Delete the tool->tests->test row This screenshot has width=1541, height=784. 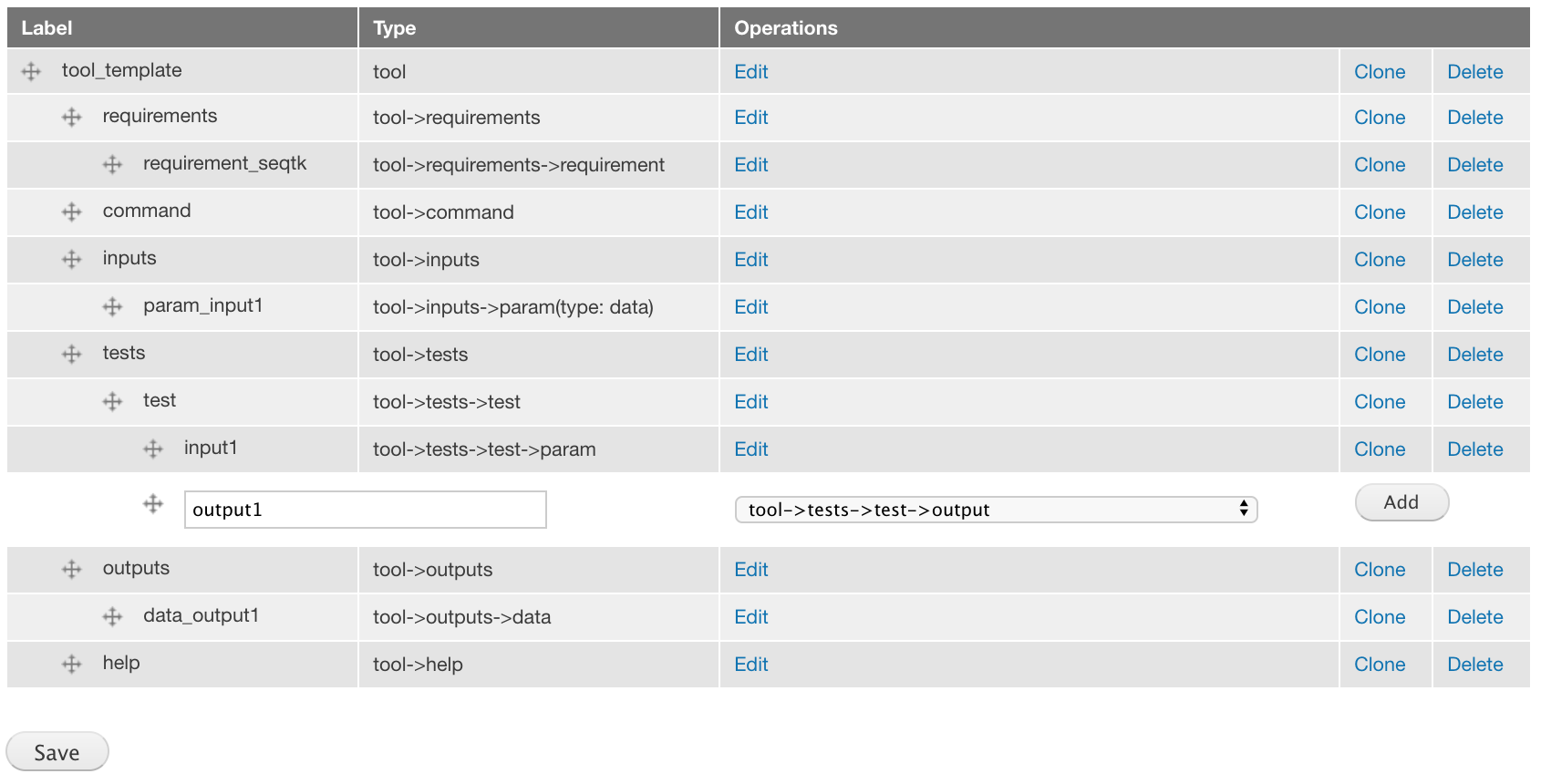click(1475, 402)
